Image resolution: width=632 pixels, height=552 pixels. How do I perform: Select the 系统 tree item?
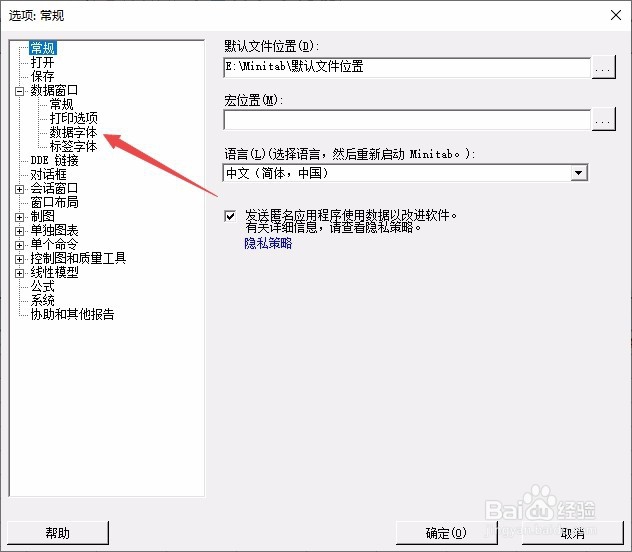(x=42, y=300)
